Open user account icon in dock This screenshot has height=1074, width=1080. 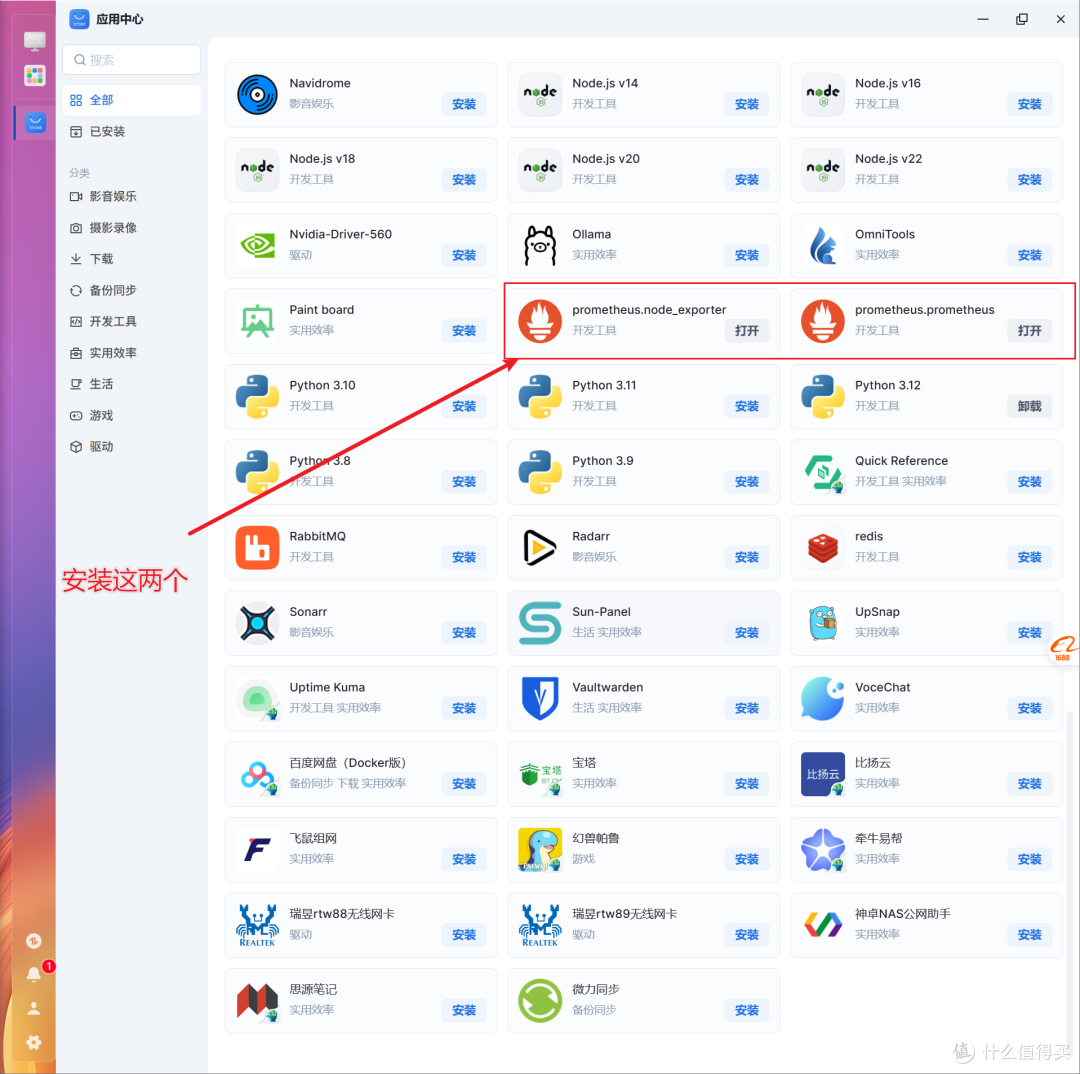point(34,1009)
